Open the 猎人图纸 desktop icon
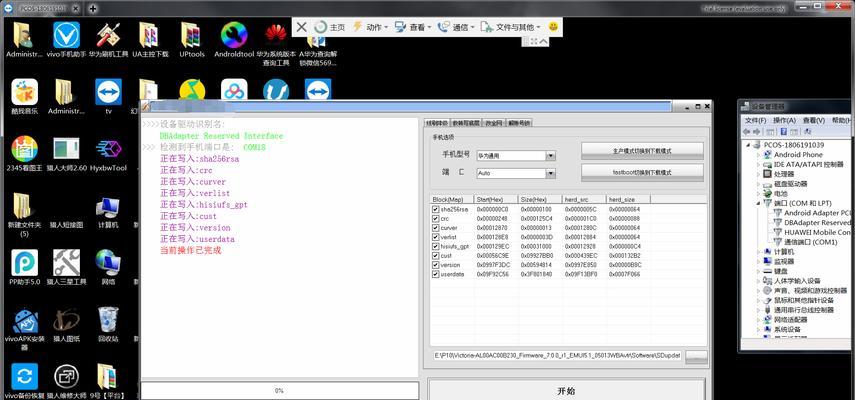This screenshot has width=855, height=400. click(x=67, y=325)
